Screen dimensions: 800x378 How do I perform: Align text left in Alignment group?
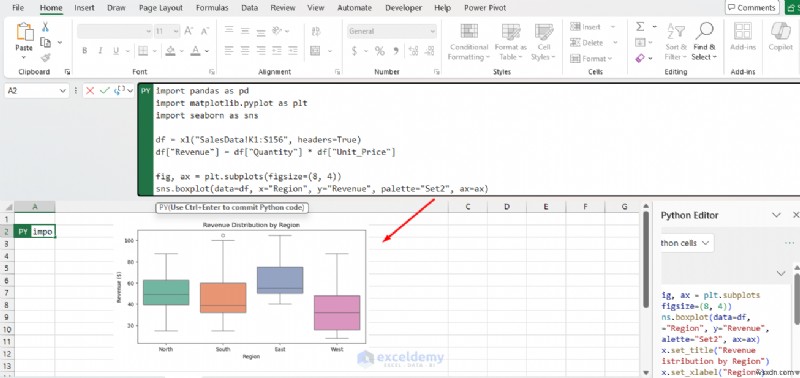tap(229, 51)
